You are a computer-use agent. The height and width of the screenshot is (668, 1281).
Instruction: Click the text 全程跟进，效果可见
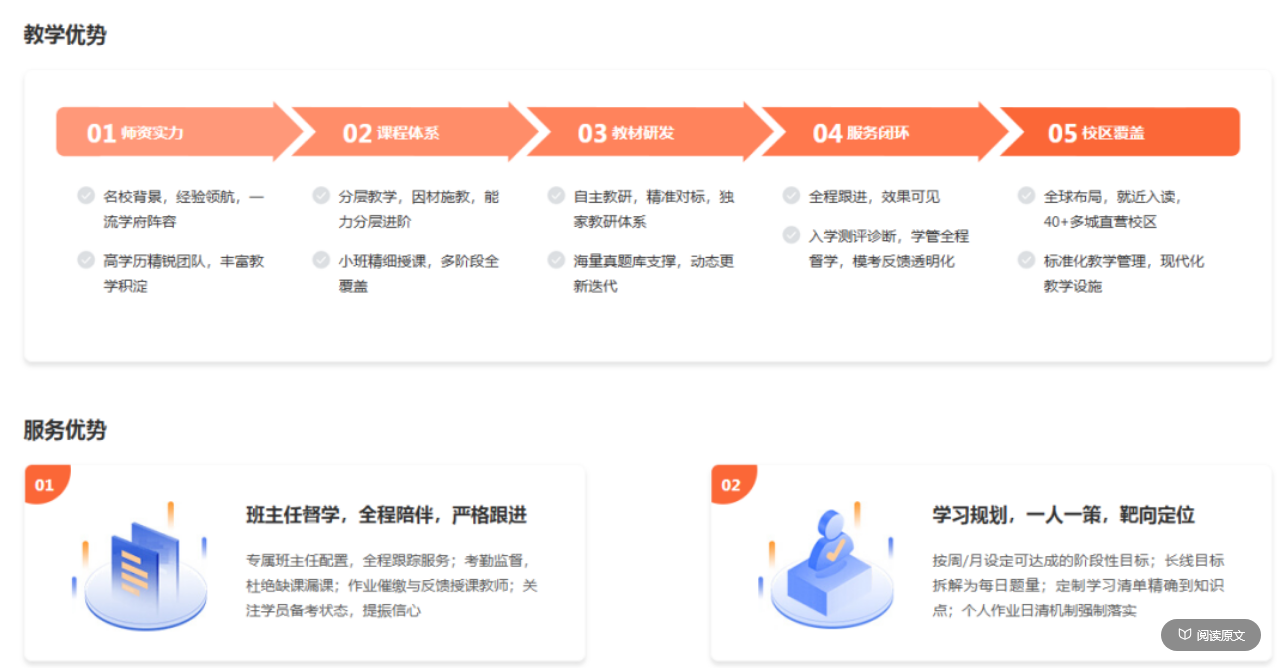click(x=875, y=196)
